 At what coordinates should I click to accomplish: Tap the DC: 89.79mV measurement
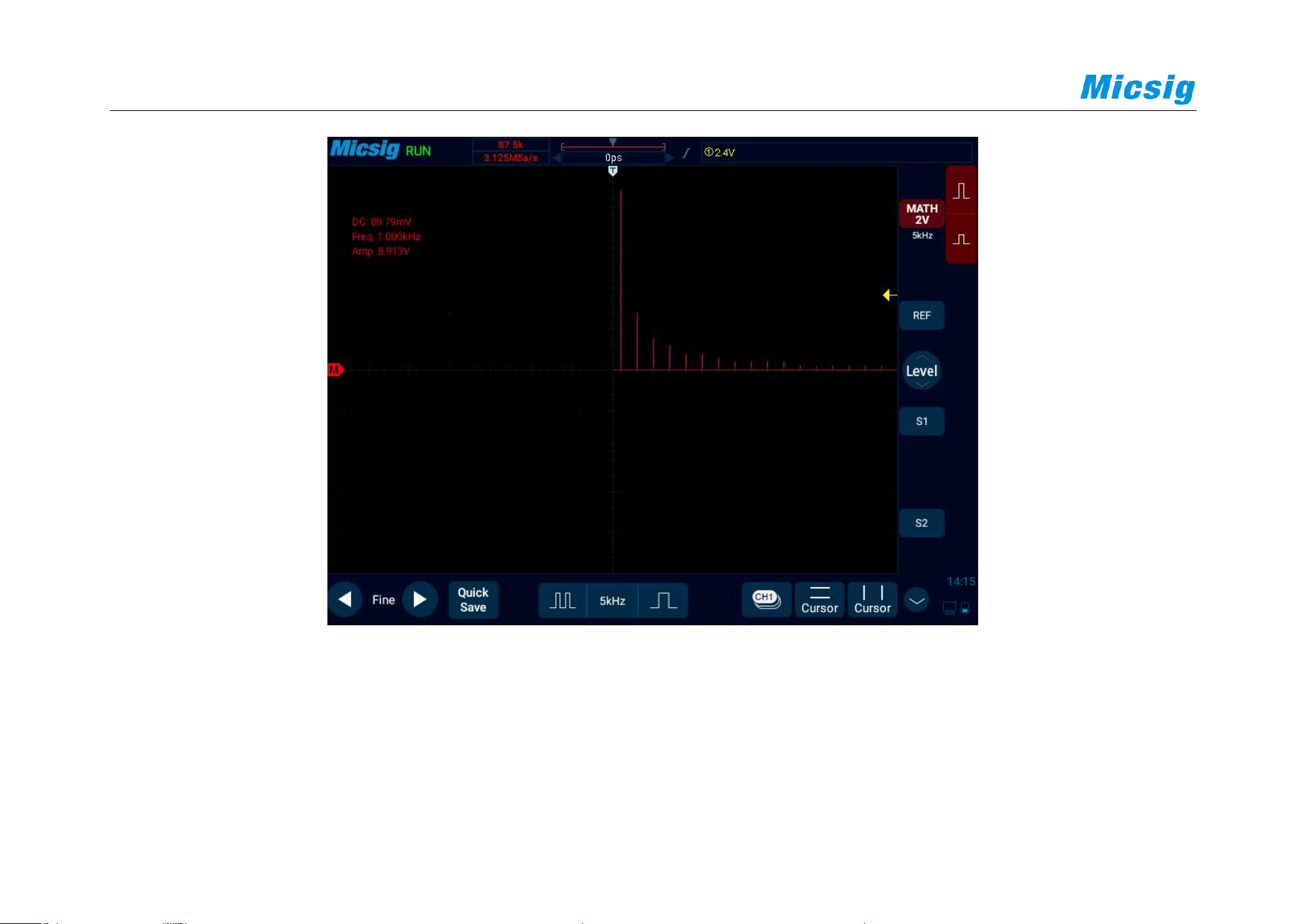coord(382,222)
